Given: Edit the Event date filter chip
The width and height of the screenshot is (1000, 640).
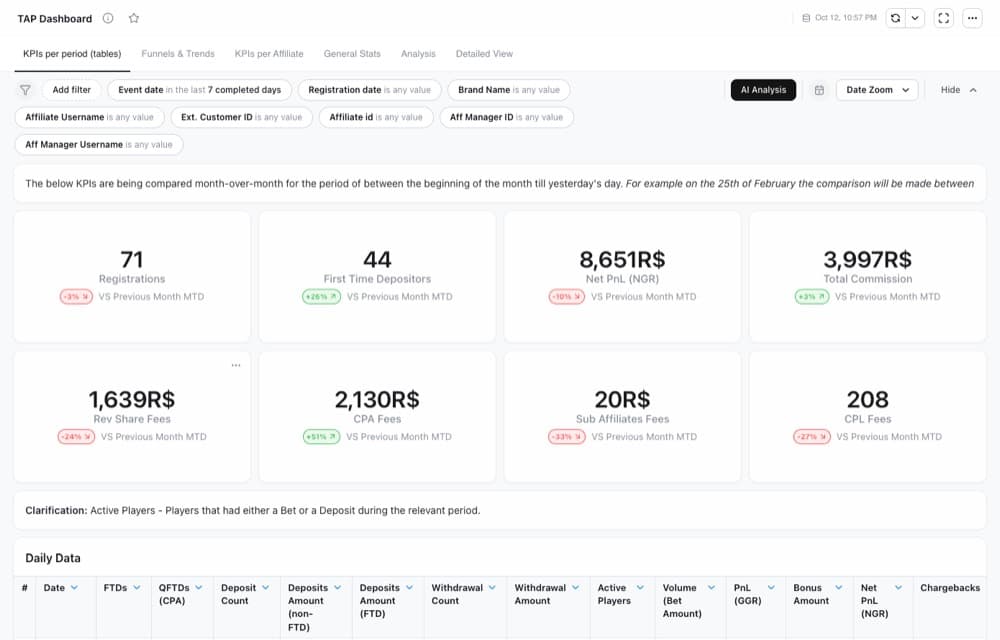Looking at the screenshot, I should [x=200, y=90].
